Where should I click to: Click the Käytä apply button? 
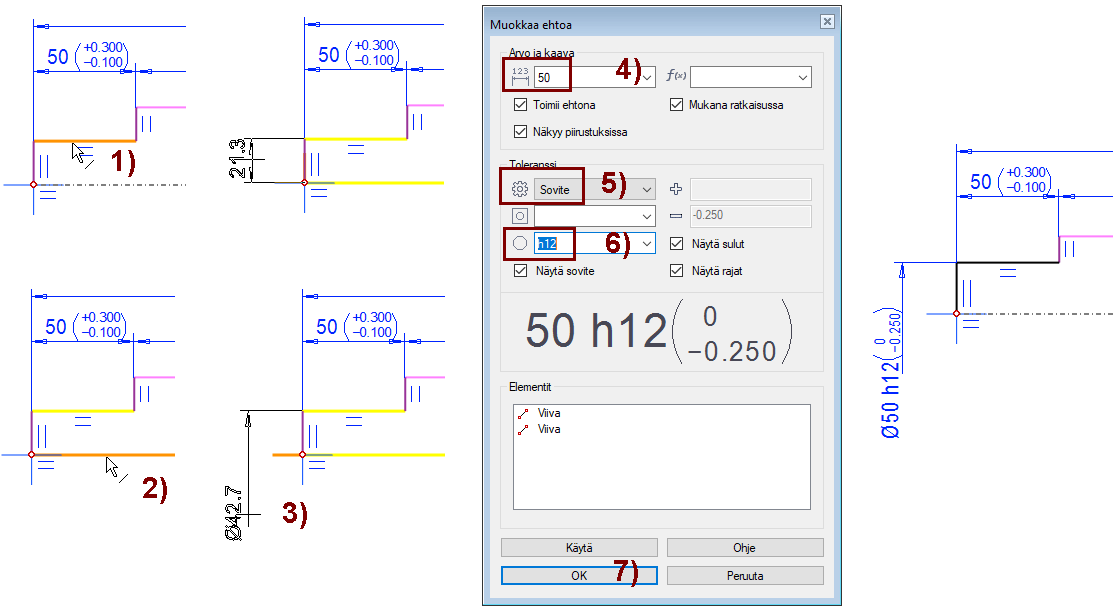click(x=579, y=547)
